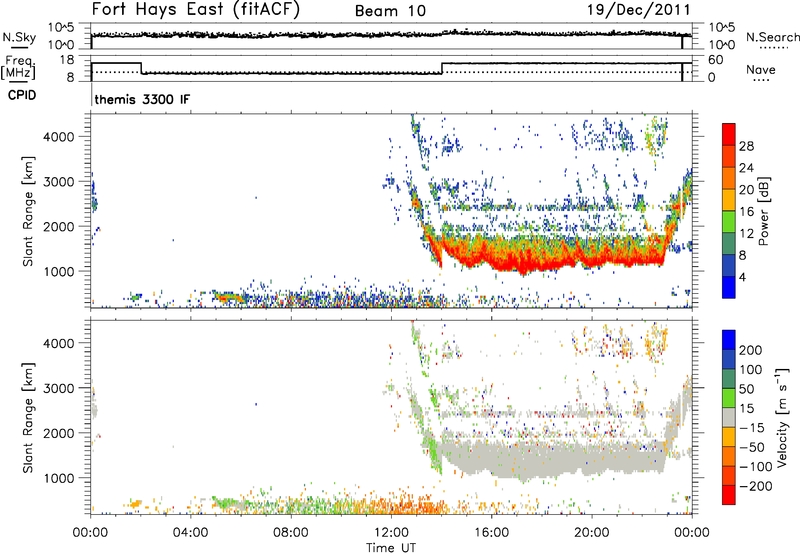The height and width of the screenshot is (554, 800).
Task: Click the 'Nave' legend label
Action: point(760,69)
